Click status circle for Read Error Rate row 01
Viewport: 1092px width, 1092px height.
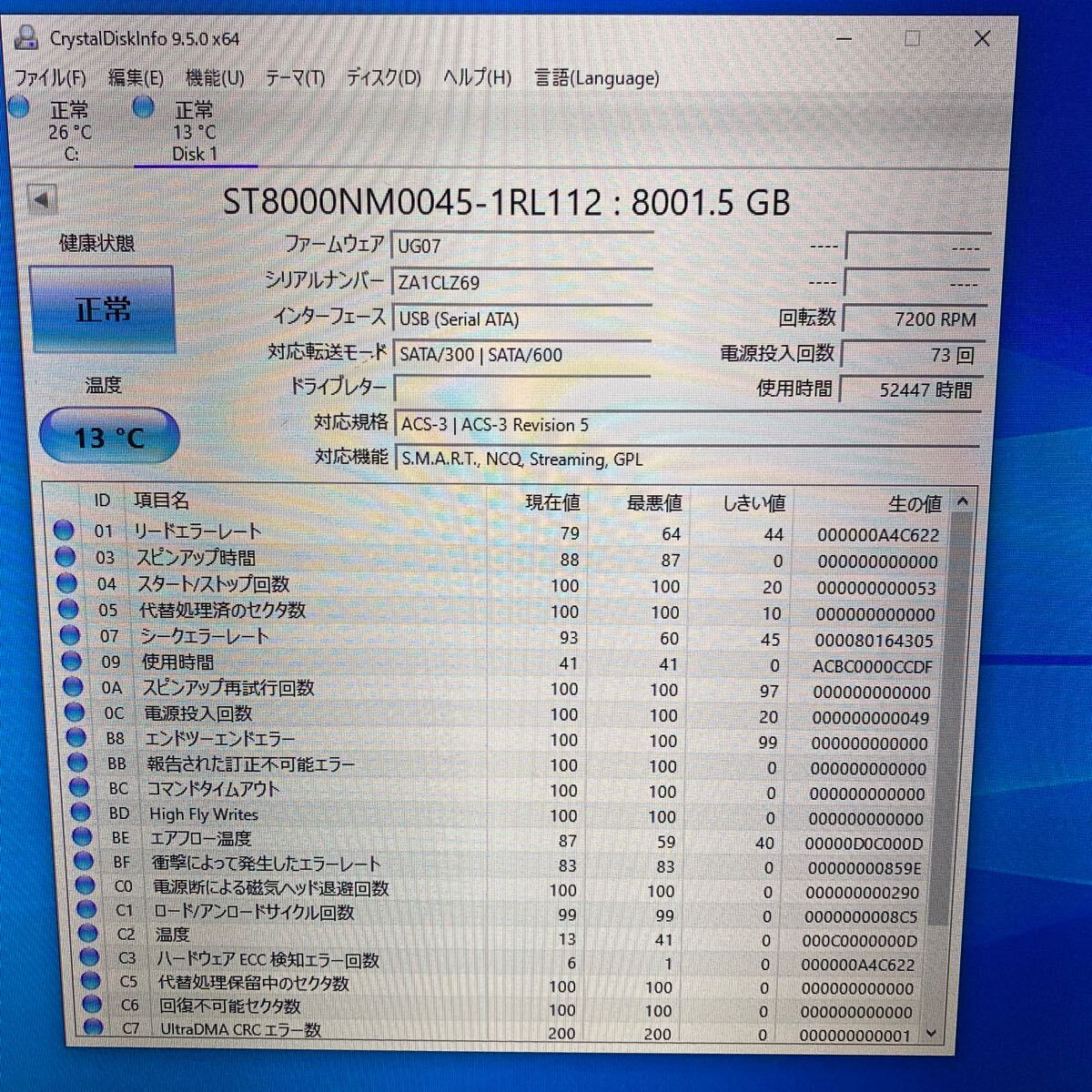click(64, 530)
